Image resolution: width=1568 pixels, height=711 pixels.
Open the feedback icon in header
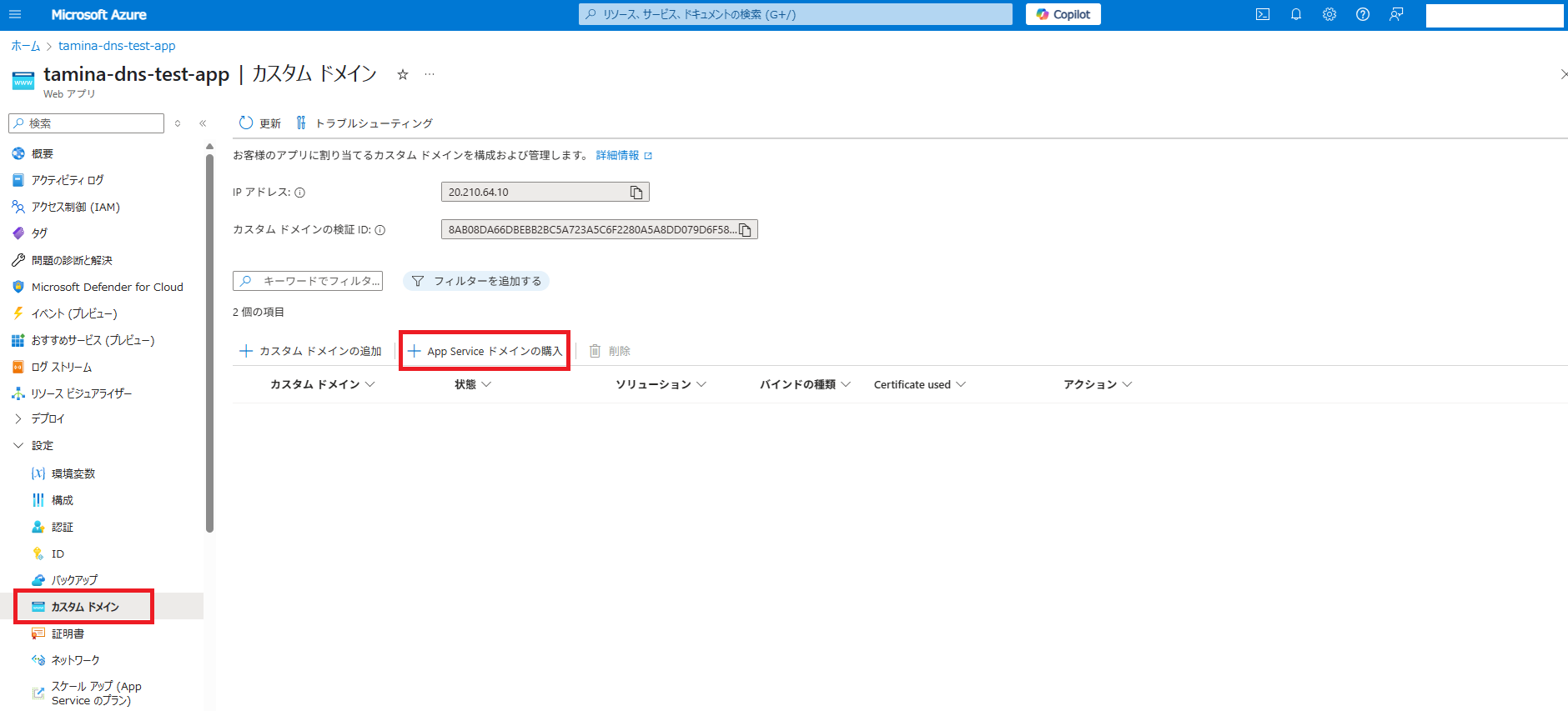tap(1396, 14)
